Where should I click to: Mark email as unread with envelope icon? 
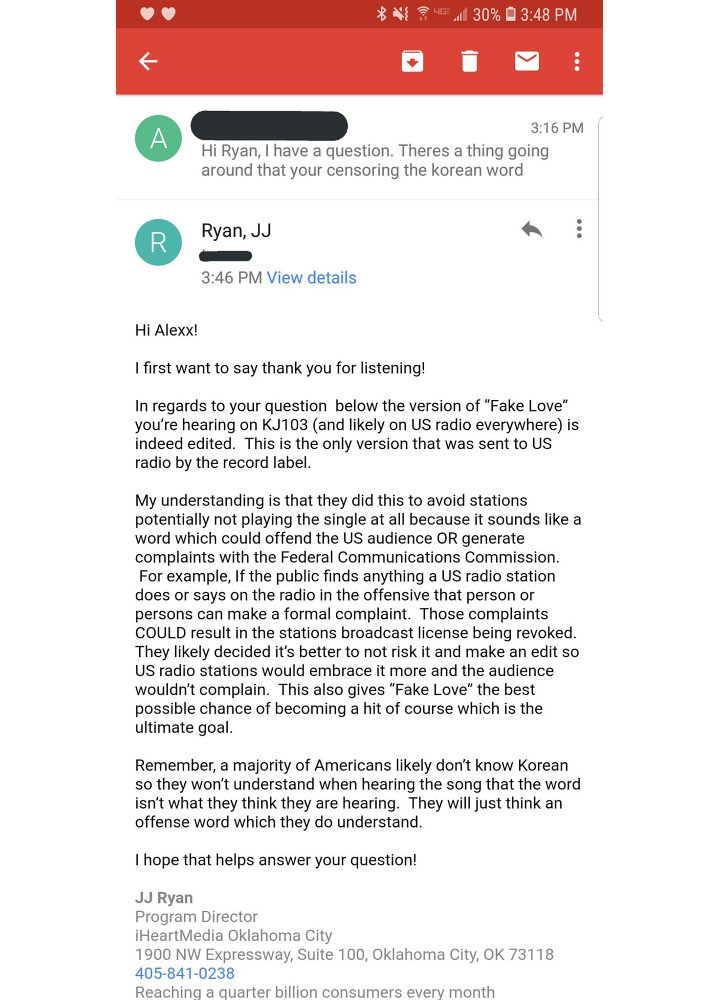point(527,61)
